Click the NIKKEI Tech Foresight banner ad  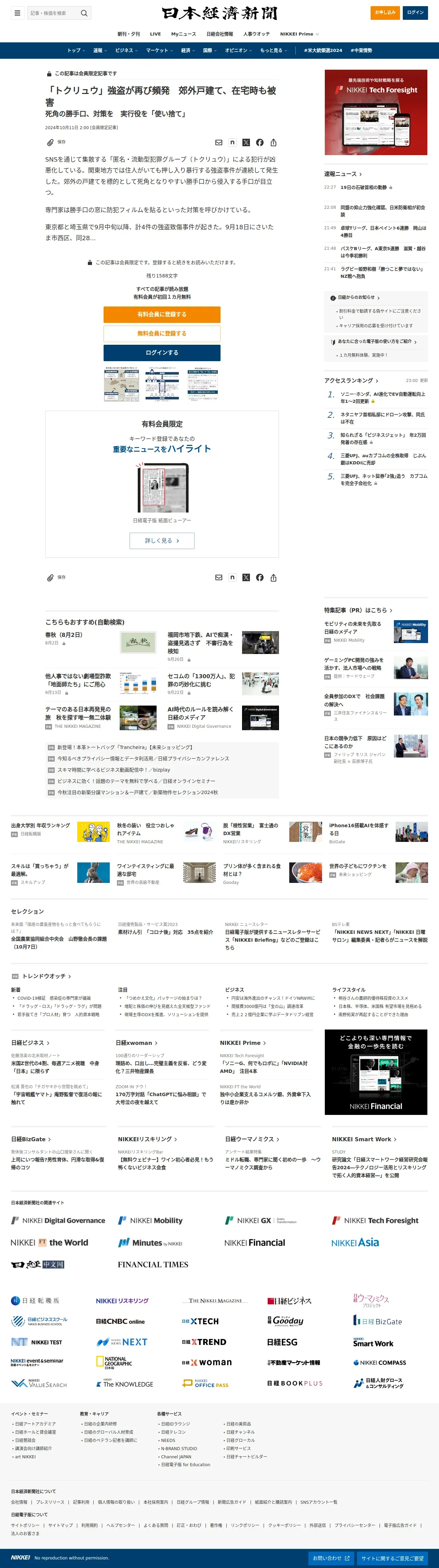pyautogui.click(x=376, y=112)
